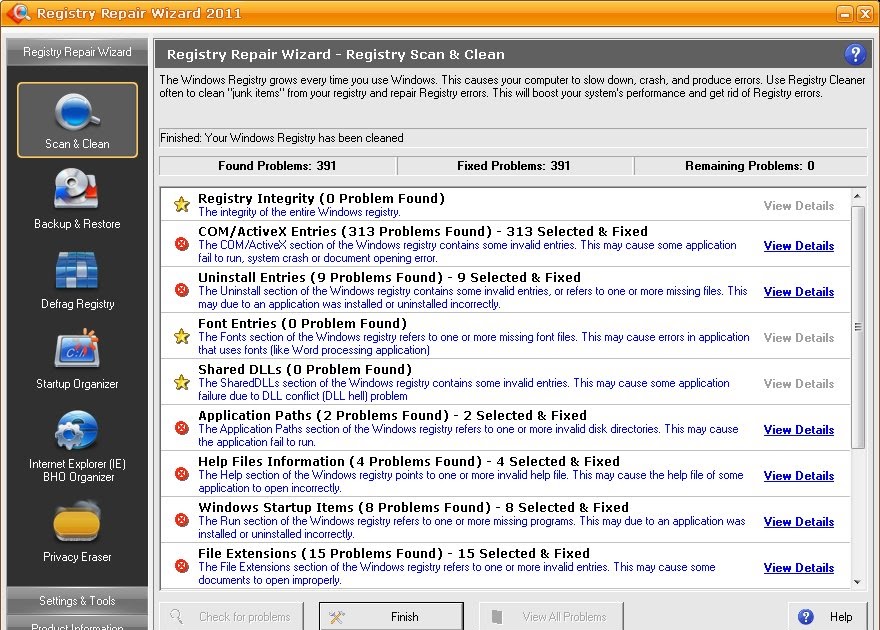
Task: Click the star icon beside Shared DLLs
Action: pyautogui.click(x=181, y=382)
